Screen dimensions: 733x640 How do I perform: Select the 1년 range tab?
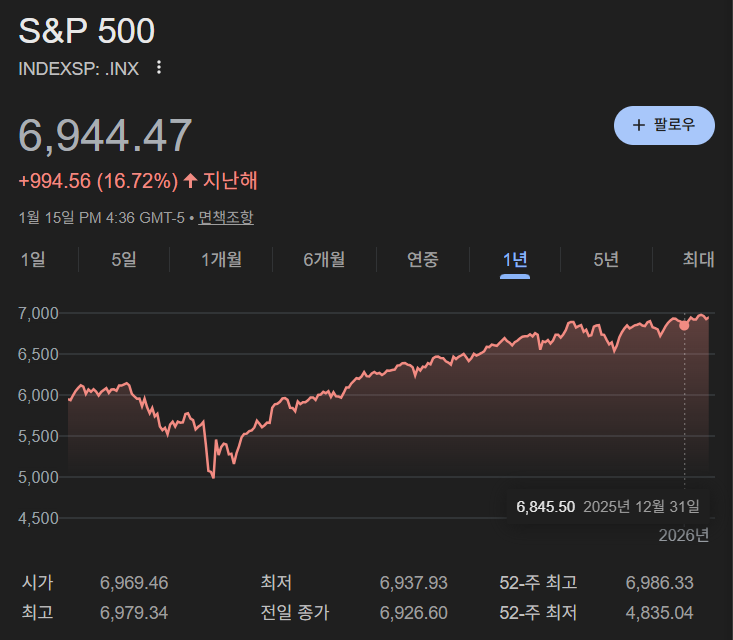(x=515, y=260)
